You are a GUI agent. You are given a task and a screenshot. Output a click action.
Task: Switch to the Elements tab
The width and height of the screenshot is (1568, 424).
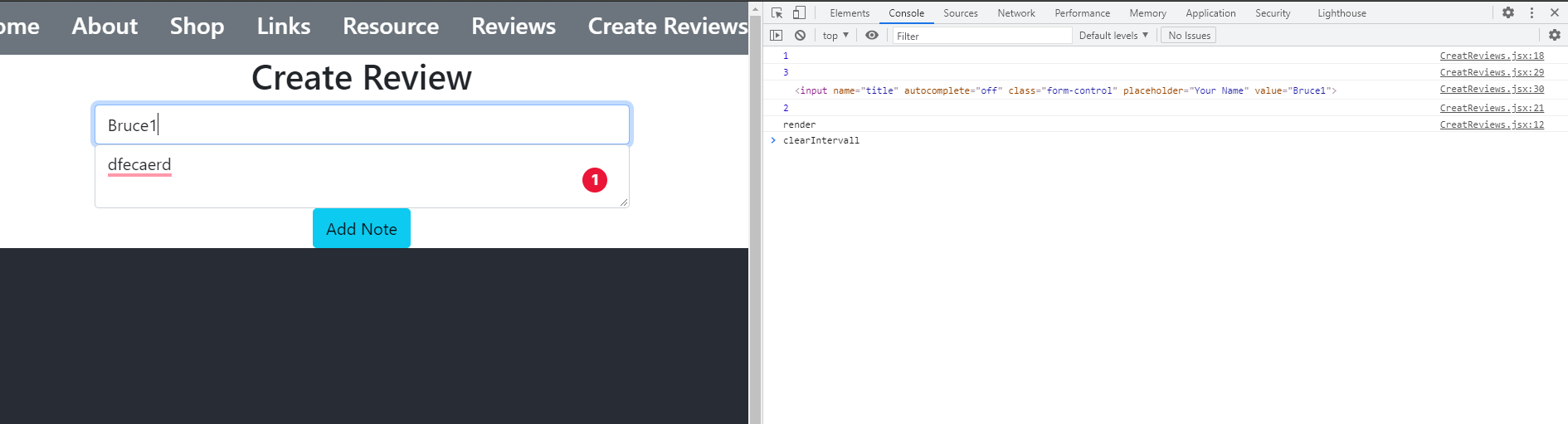[850, 13]
